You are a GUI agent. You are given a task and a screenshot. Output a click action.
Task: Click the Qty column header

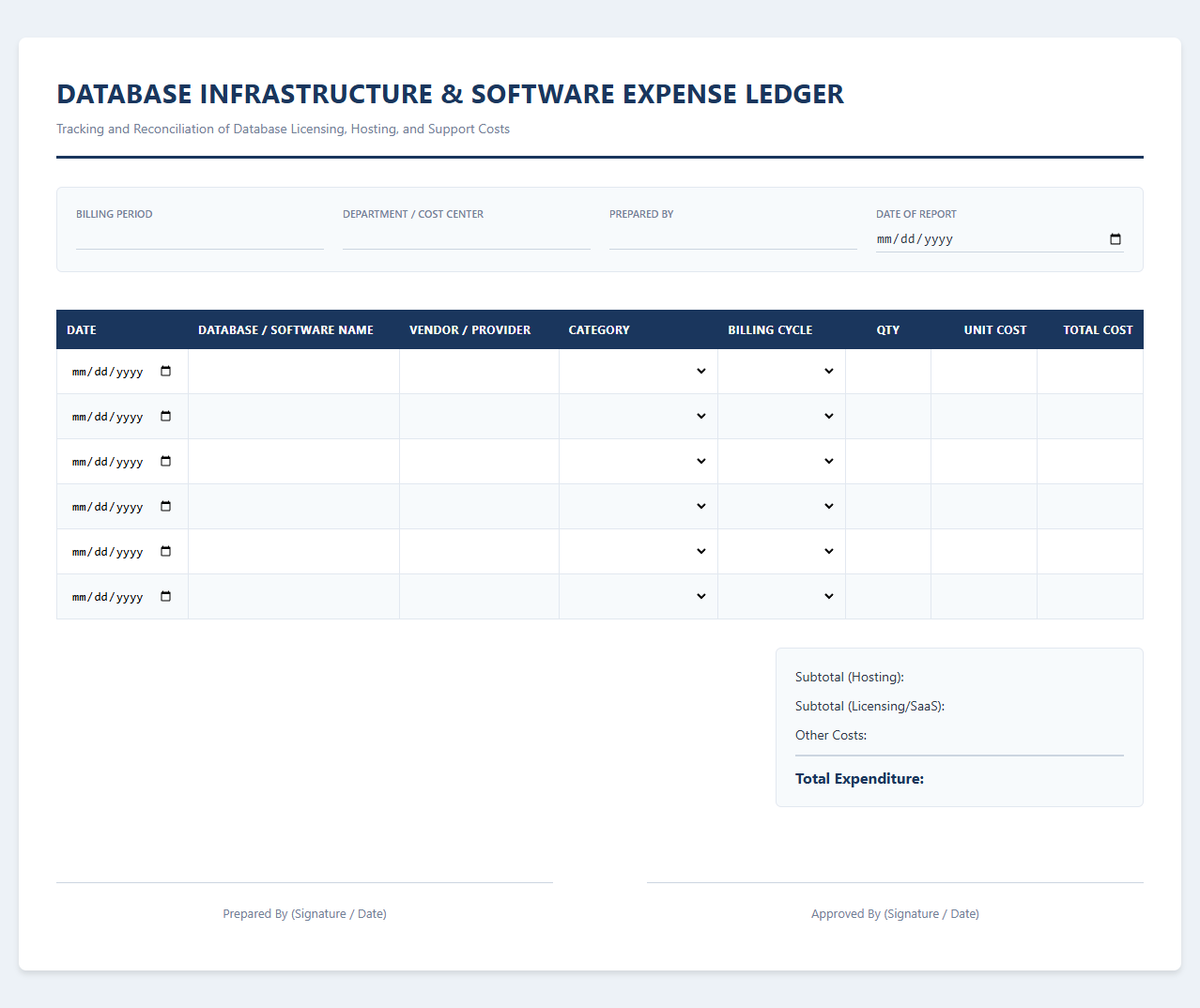click(888, 330)
